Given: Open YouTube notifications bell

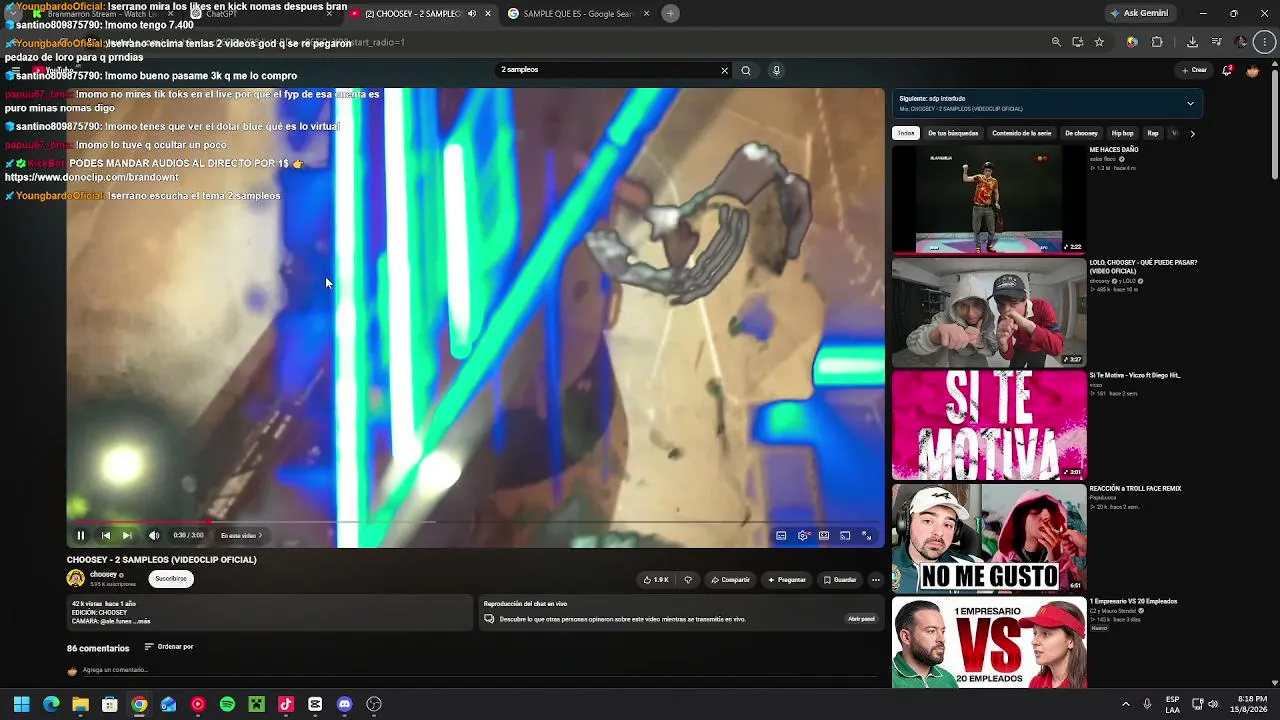Looking at the screenshot, I should (1227, 70).
